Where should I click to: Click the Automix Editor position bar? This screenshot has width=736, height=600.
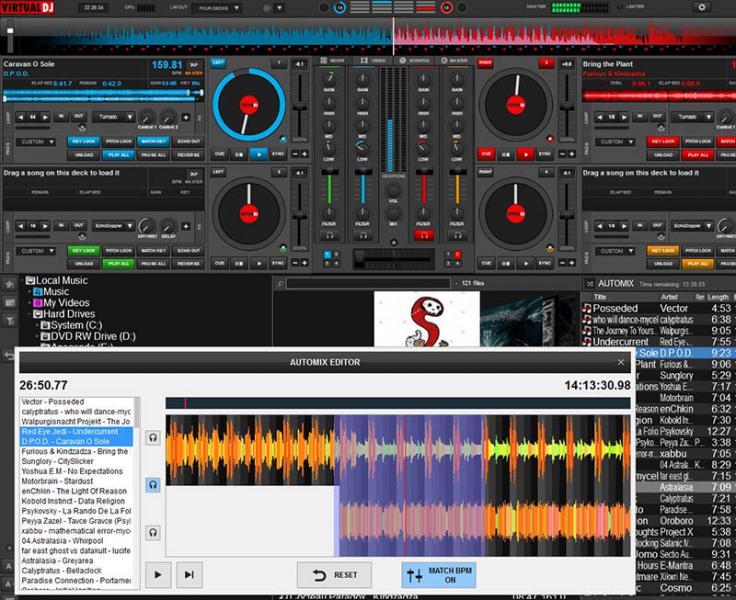click(398, 403)
